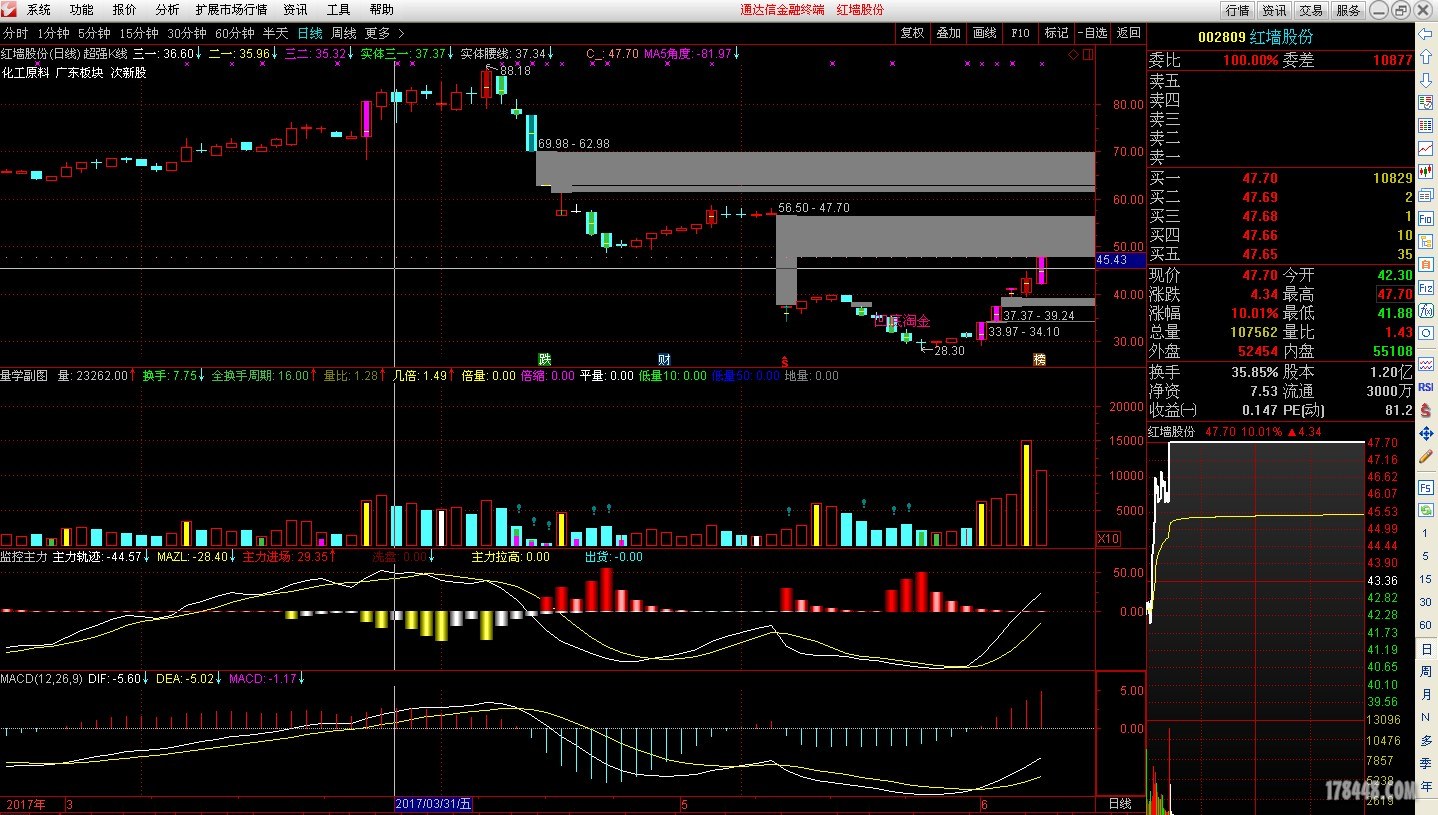
Task: Click the red dollar sign sidebar icon
Action: [1425, 410]
